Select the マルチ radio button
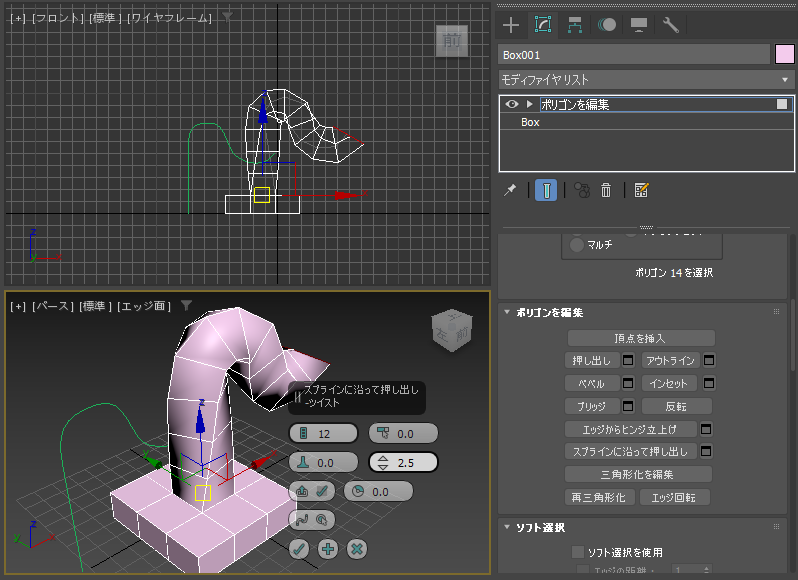 [x=577, y=245]
